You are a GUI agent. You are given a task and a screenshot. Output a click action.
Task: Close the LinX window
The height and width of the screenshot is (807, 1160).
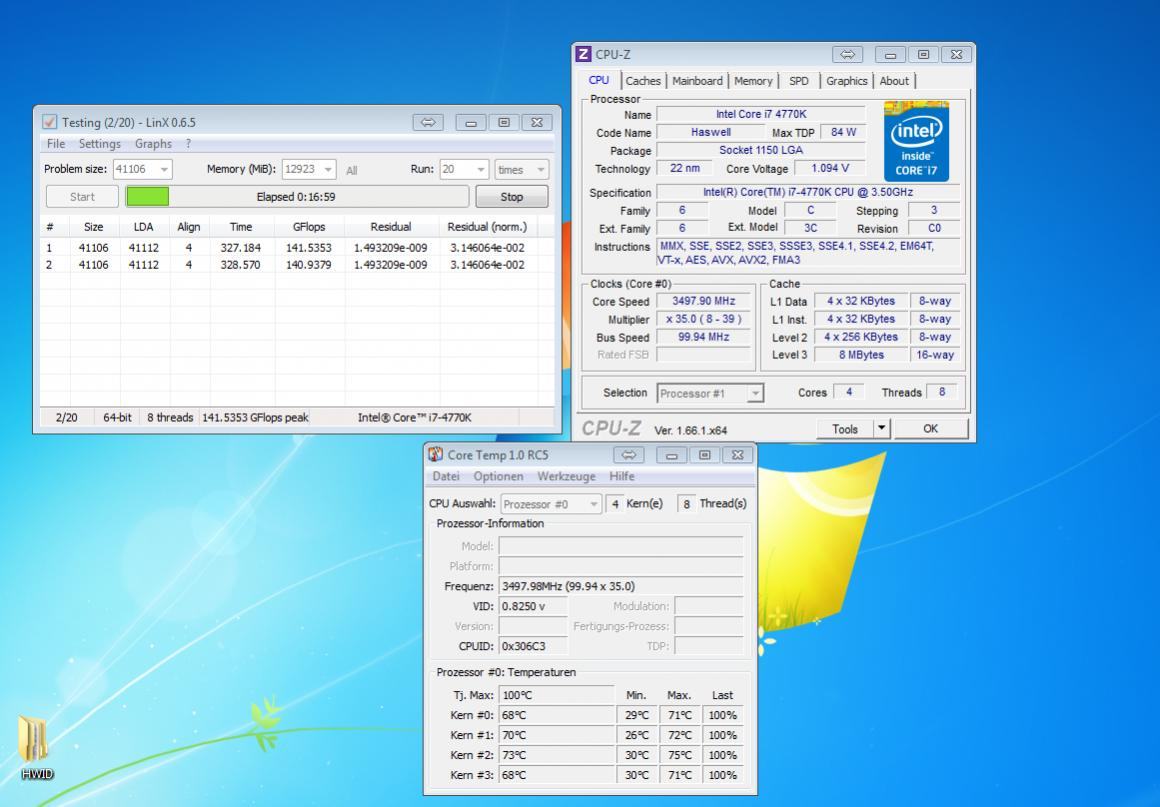[537, 122]
